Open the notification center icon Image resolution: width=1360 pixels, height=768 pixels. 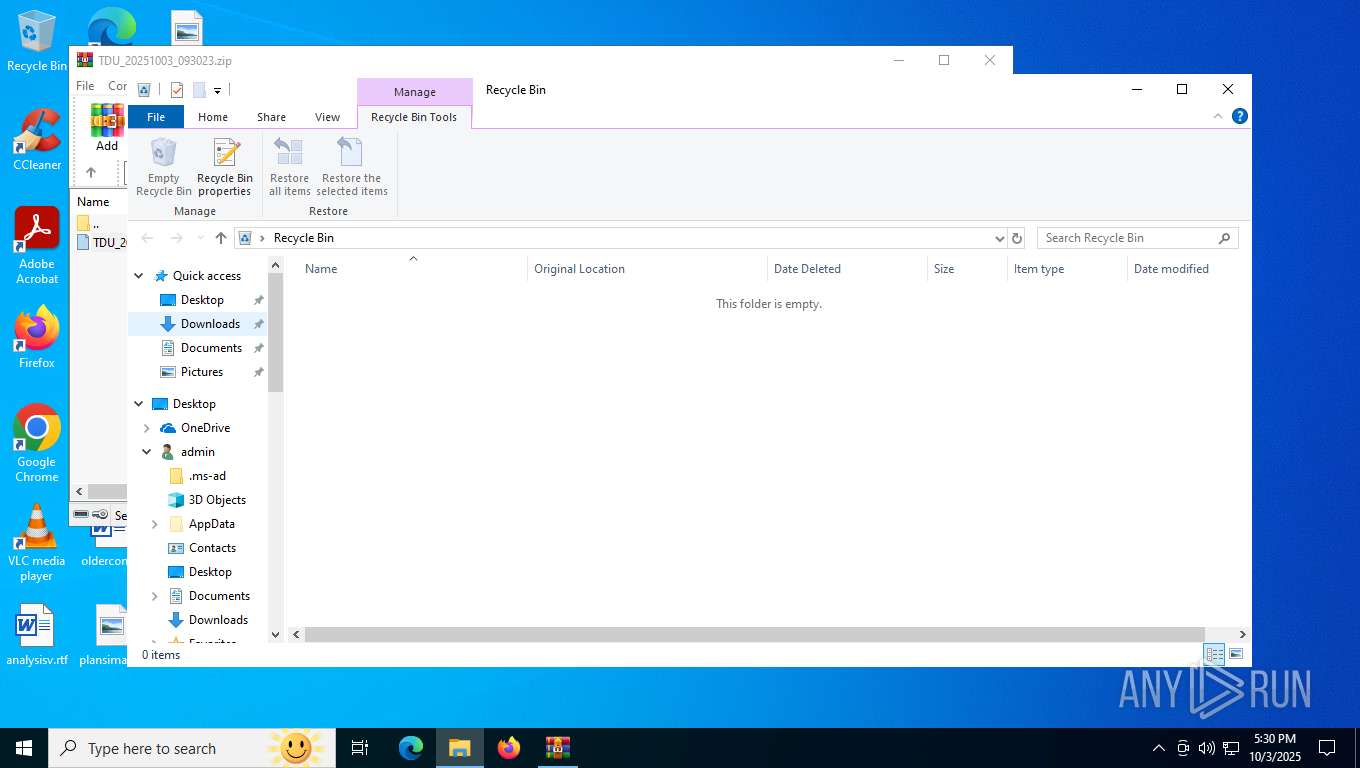point(1327,748)
